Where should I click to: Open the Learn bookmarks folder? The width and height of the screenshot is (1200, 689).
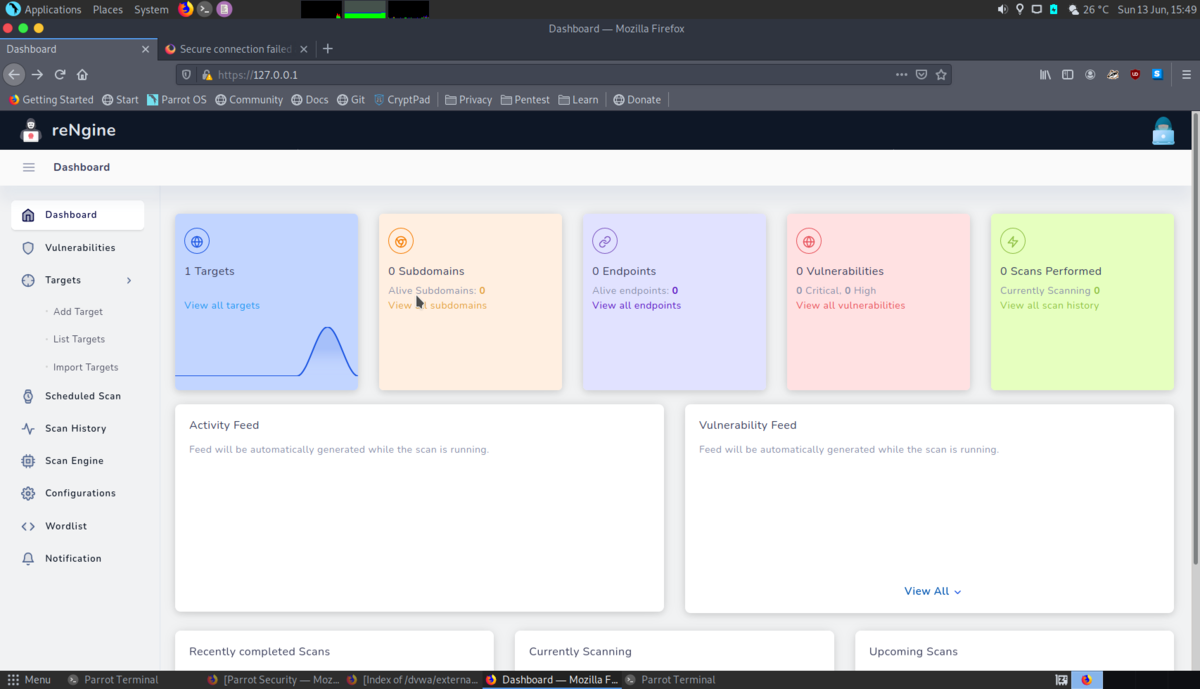pyautogui.click(x=578, y=100)
